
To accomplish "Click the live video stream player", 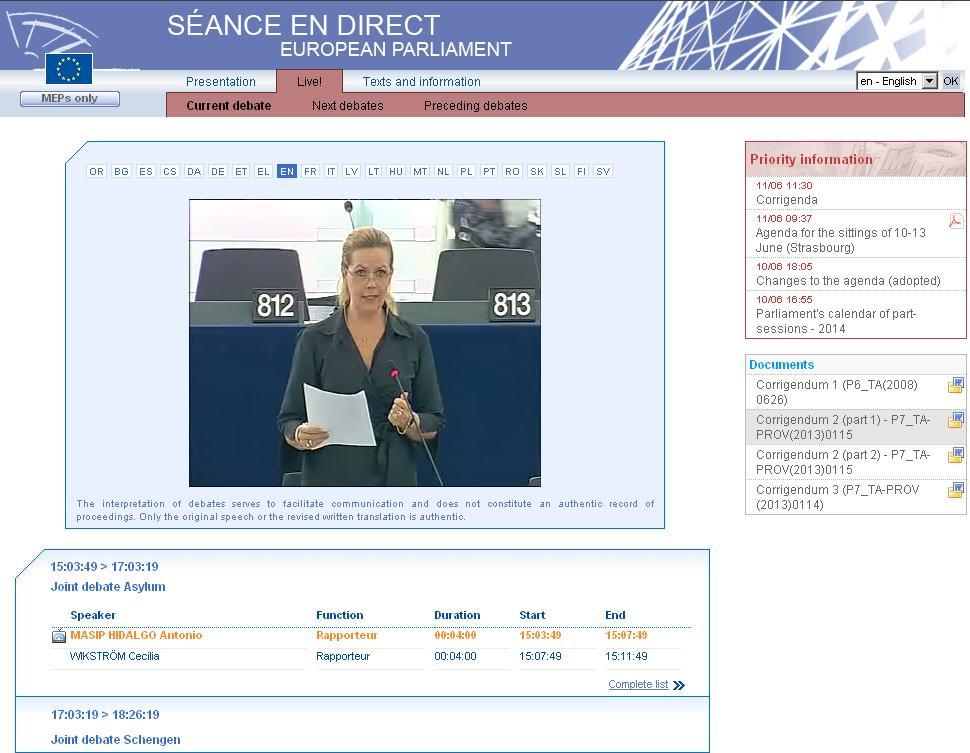I will pyautogui.click(x=365, y=342).
